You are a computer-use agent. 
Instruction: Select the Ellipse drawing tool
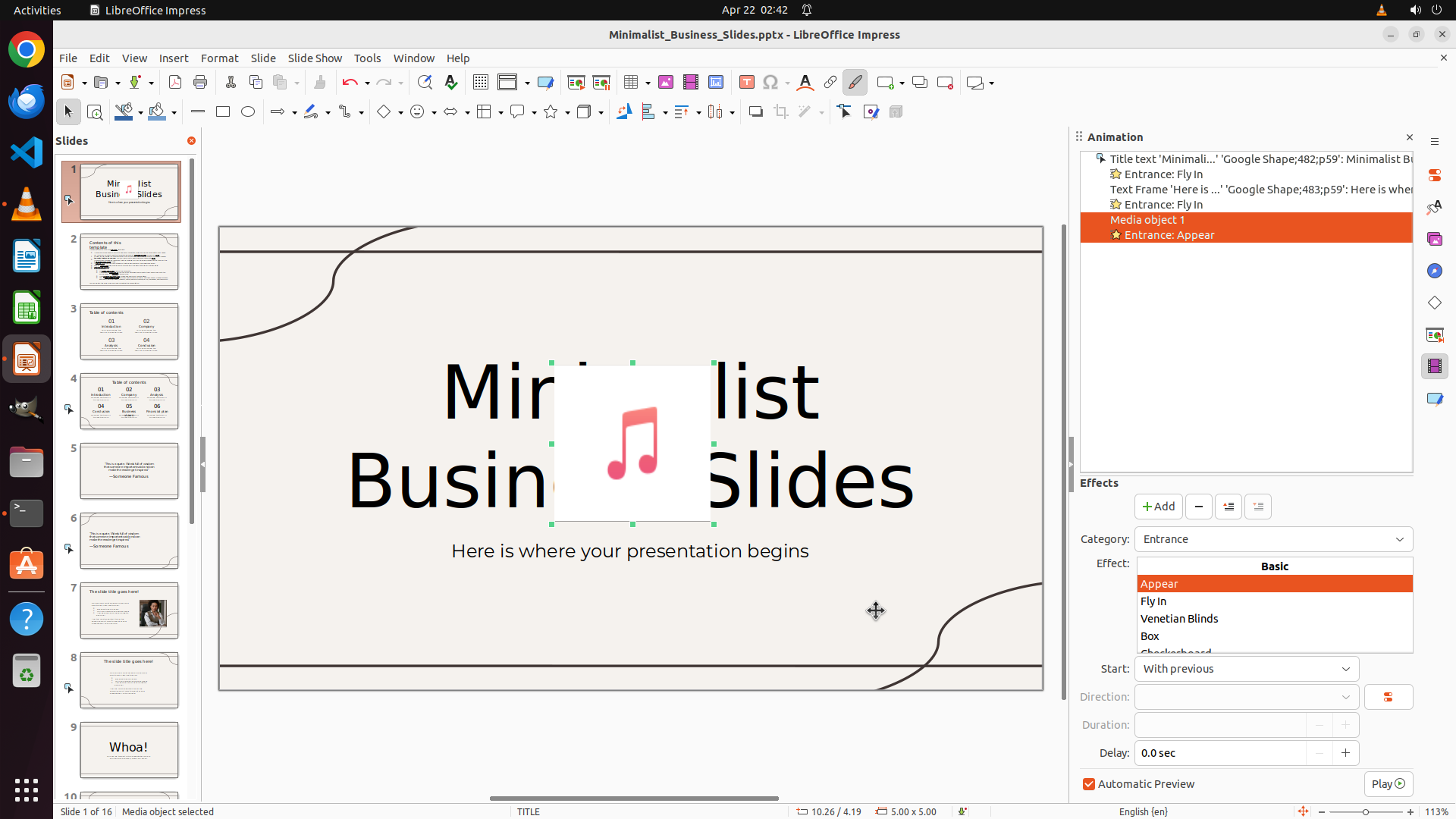[x=248, y=111]
